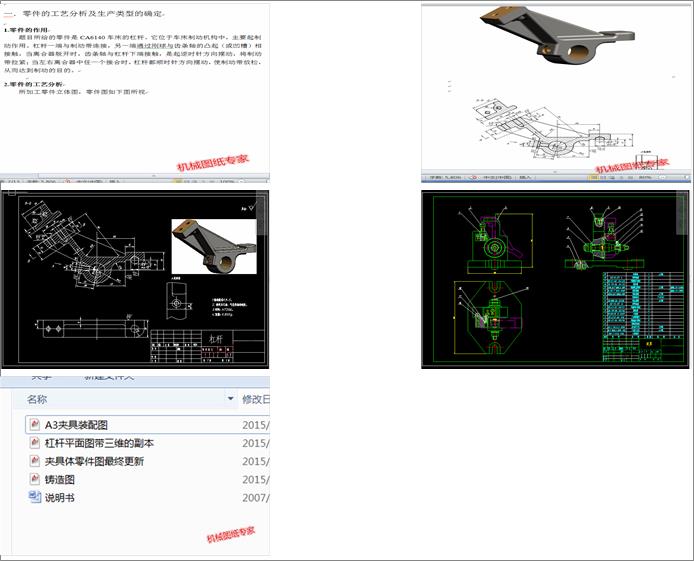
Task: Select the file named 夹具体零件图最终更新
Action: [x=94, y=461]
